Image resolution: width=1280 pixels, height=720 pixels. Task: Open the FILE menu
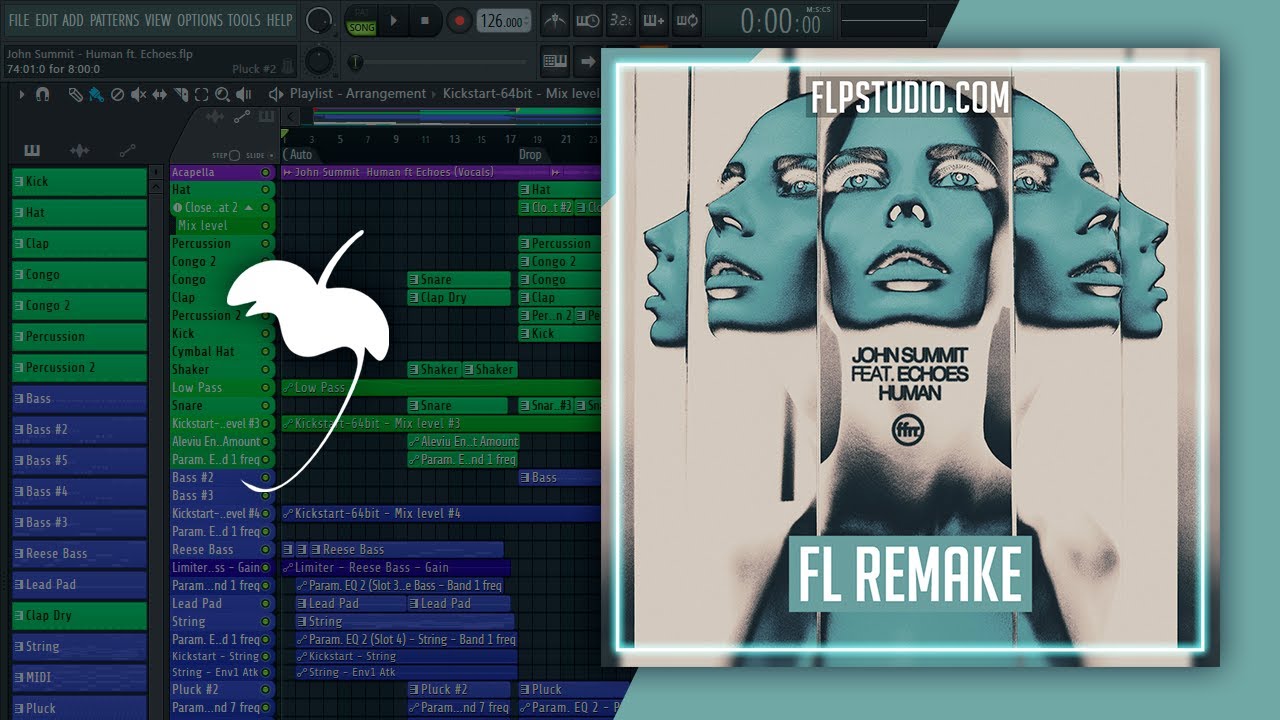[19, 20]
